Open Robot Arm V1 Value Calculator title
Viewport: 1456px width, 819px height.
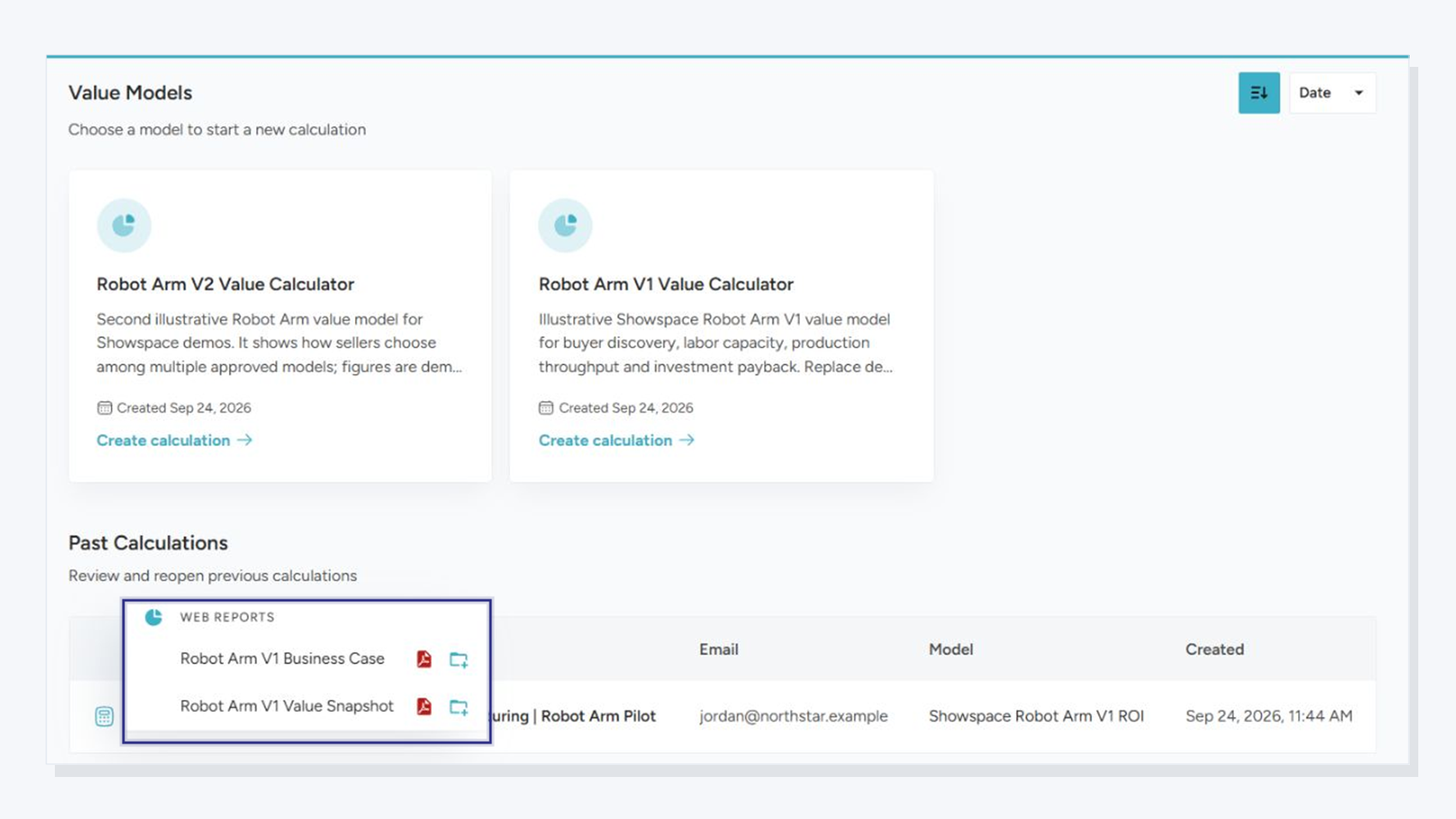[665, 284]
